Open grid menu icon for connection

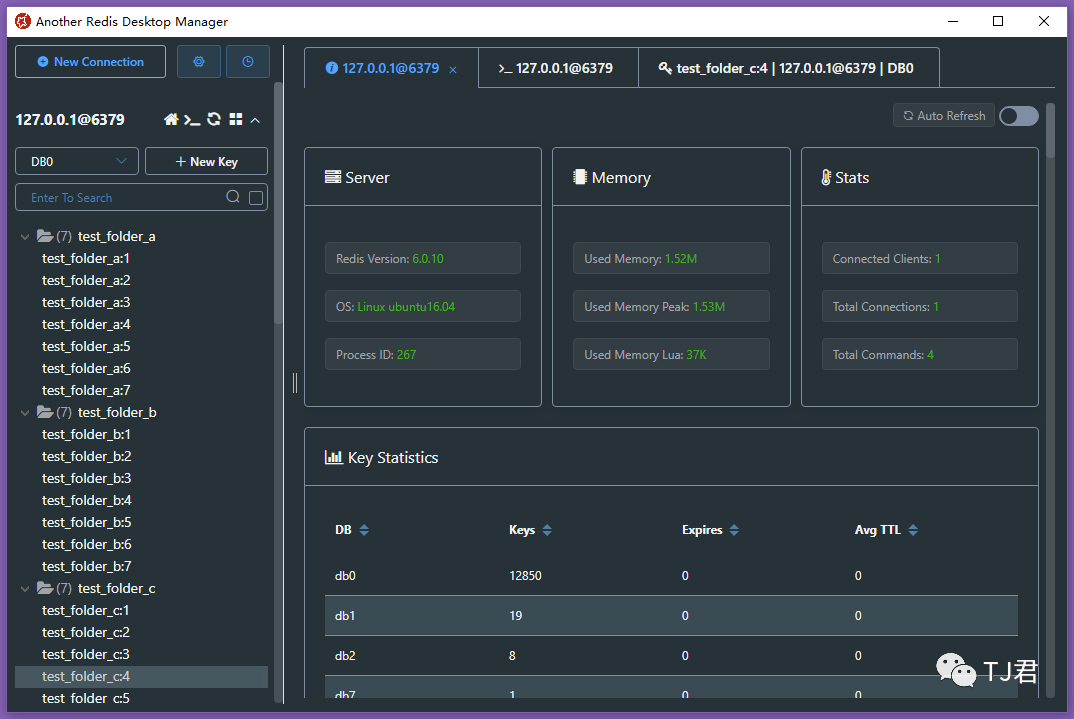(236, 119)
